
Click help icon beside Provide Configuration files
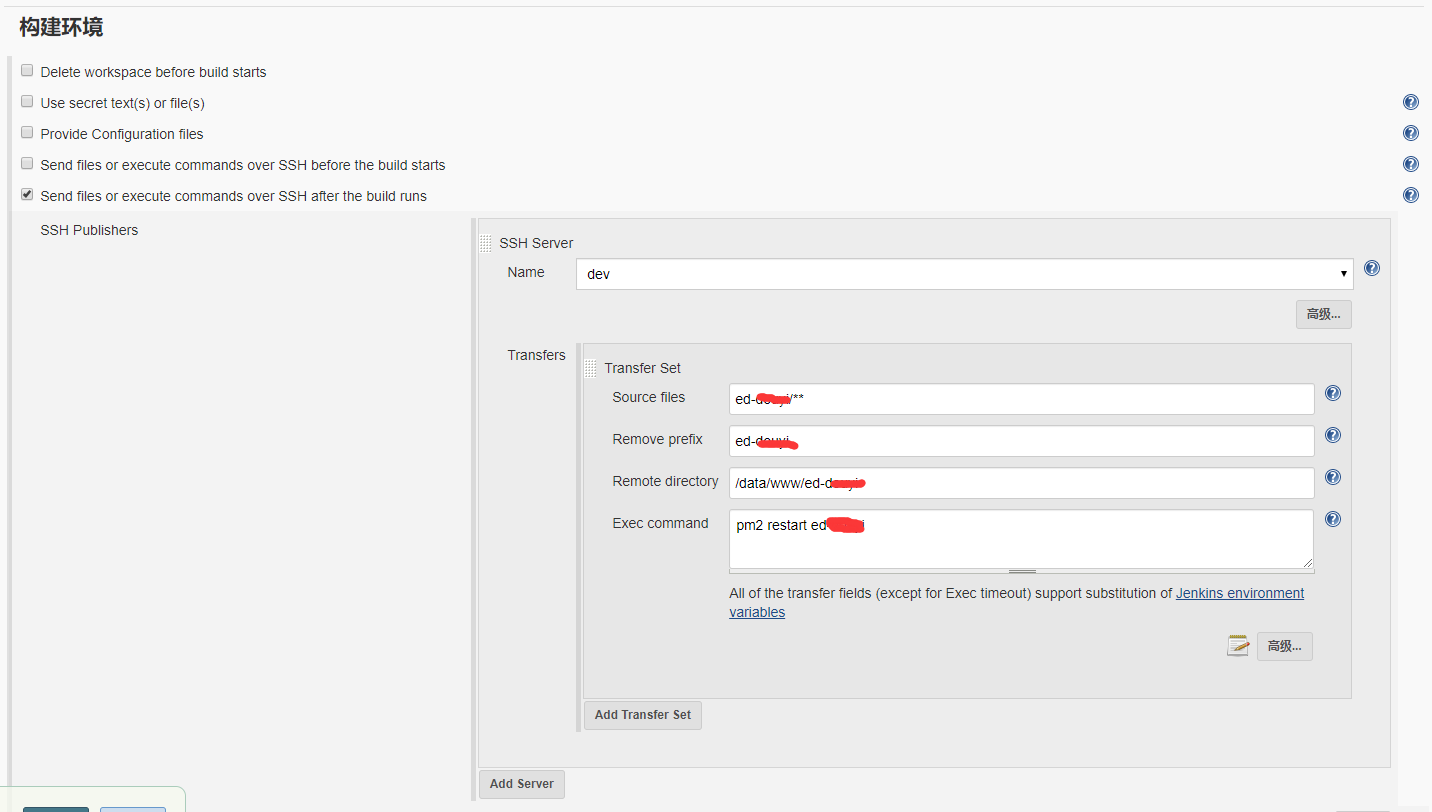click(1410, 132)
